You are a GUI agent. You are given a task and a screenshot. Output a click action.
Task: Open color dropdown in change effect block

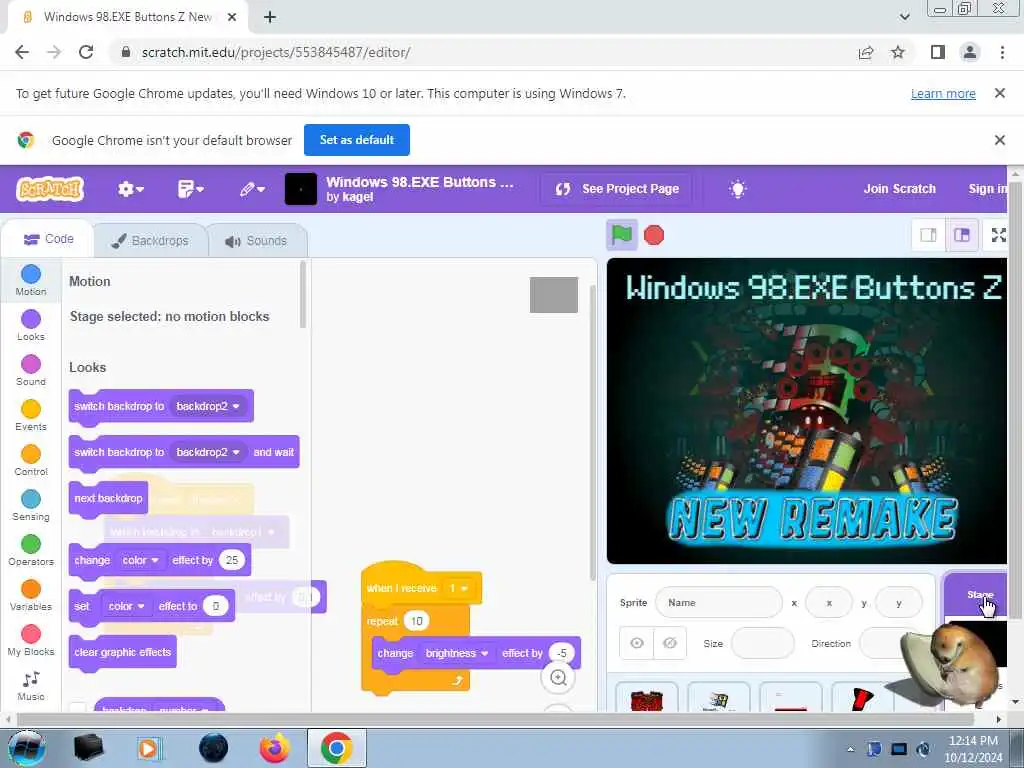(x=140, y=560)
